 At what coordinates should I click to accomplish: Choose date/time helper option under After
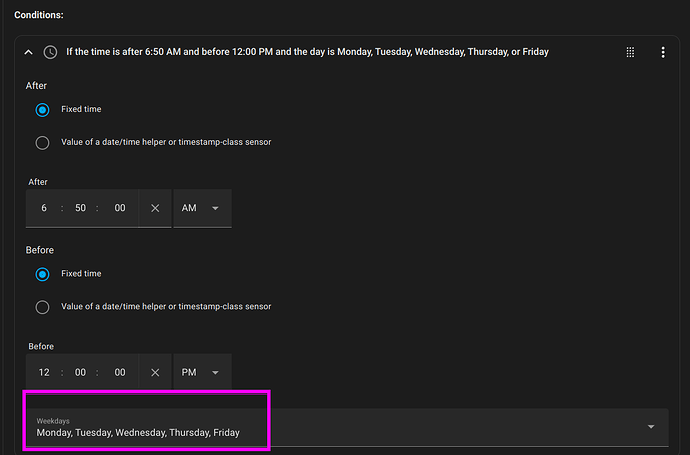pos(42,142)
